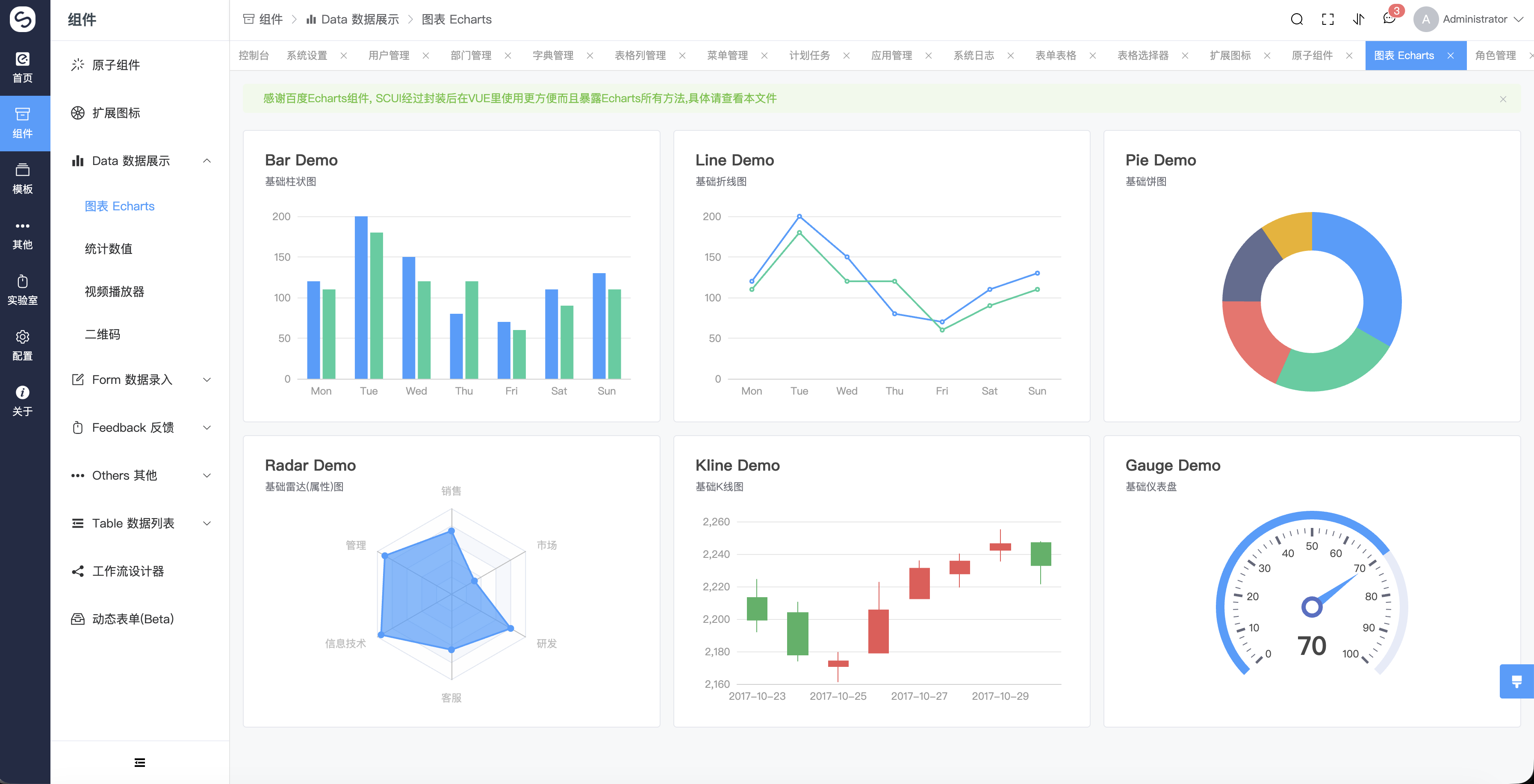Open the 统计数值 page link

(x=109, y=249)
